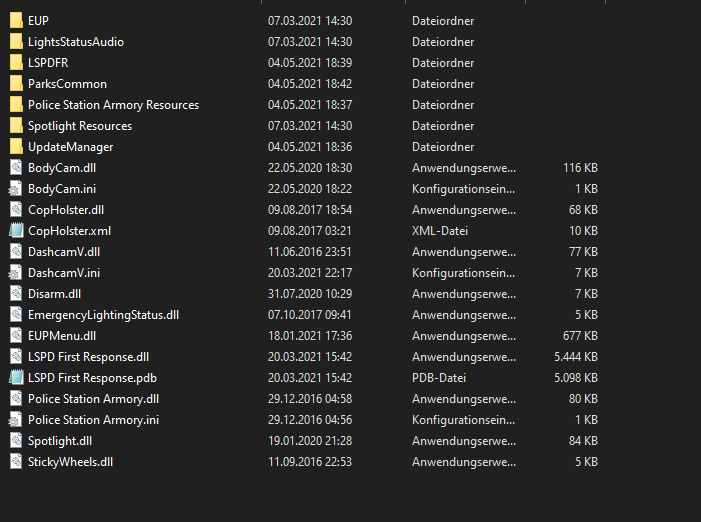Viewport: 701px width, 522px height.
Task: Click the EUP folder icon
Action: point(15,21)
